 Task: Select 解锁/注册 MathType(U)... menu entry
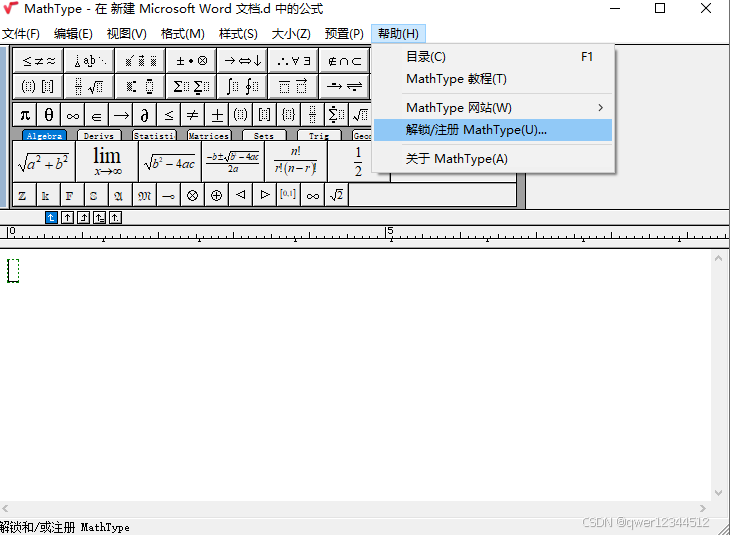(x=493, y=130)
